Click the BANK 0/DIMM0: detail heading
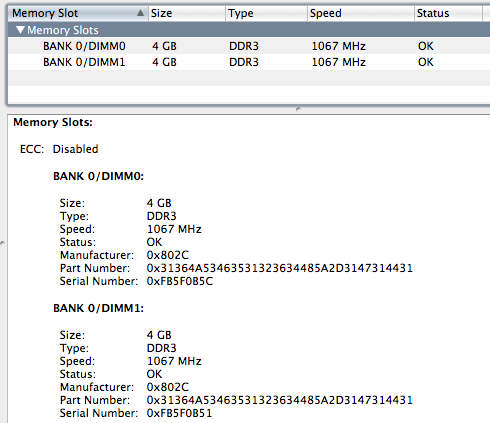Viewport: 490px width, 423px height. tap(99, 176)
